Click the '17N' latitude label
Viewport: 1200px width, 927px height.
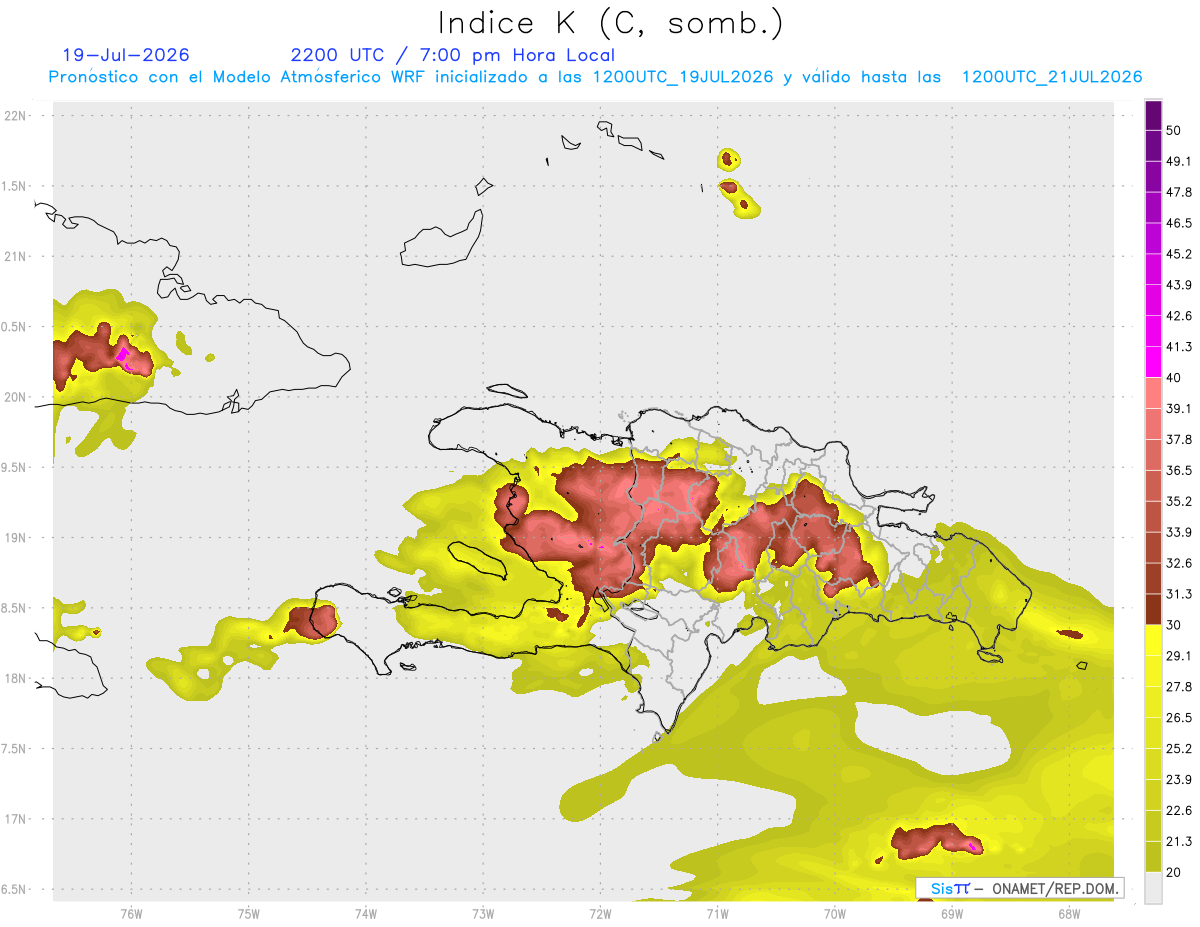[17, 819]
